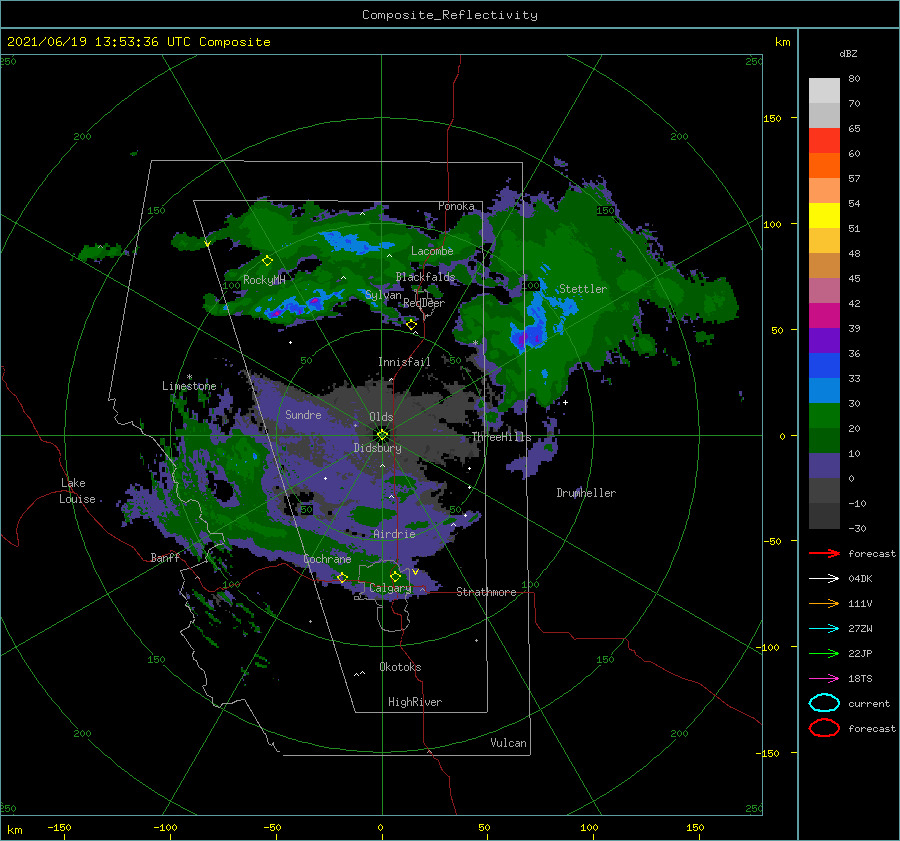The width and height of the screenshot is (900, 841).
Task: Click the Calgary label
Action: point(390,588)
